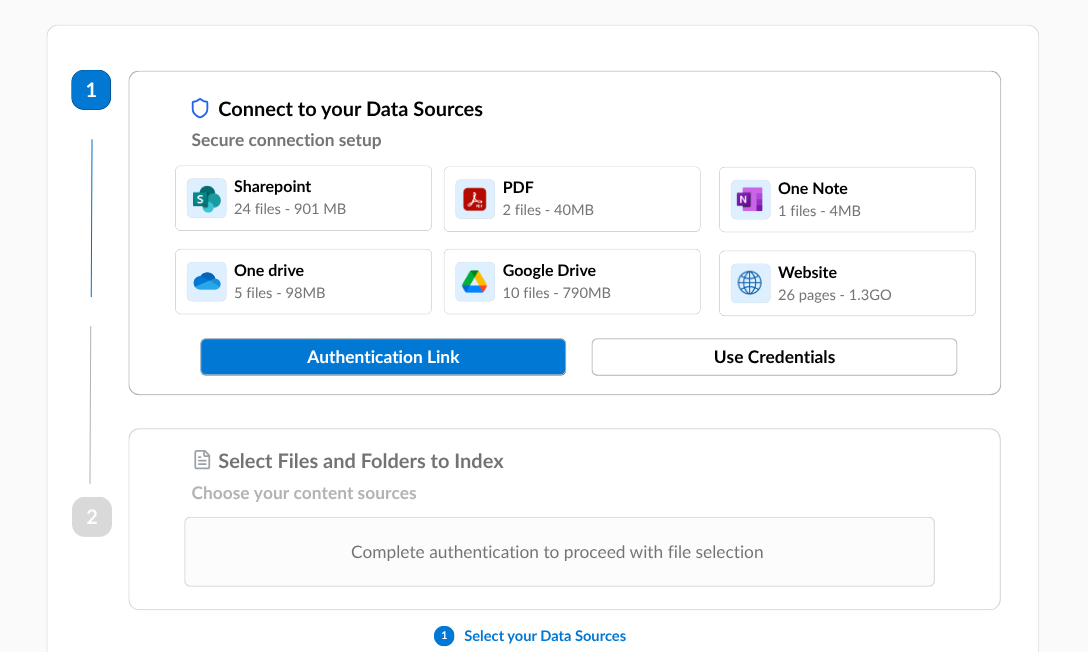
Task: Click the "1 files - 4MB" text
Action: 819,211
